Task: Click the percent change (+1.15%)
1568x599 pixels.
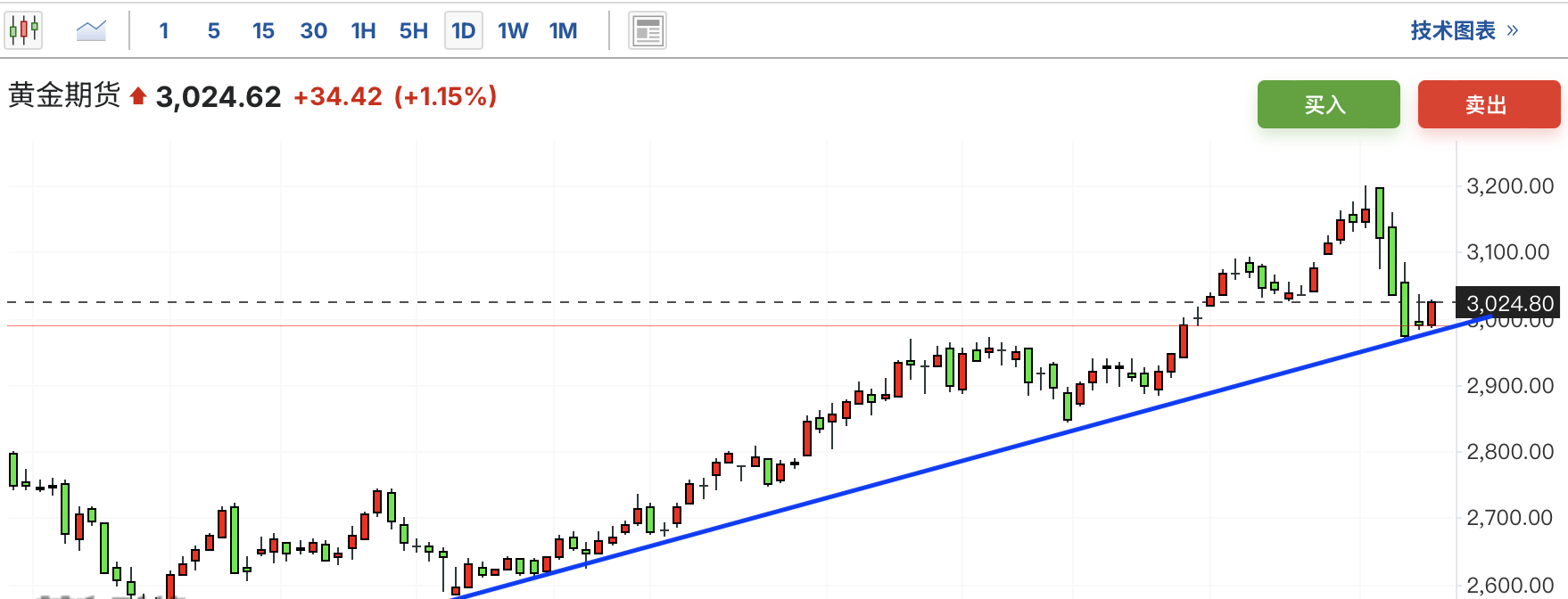Action: [x=446, y=96]
